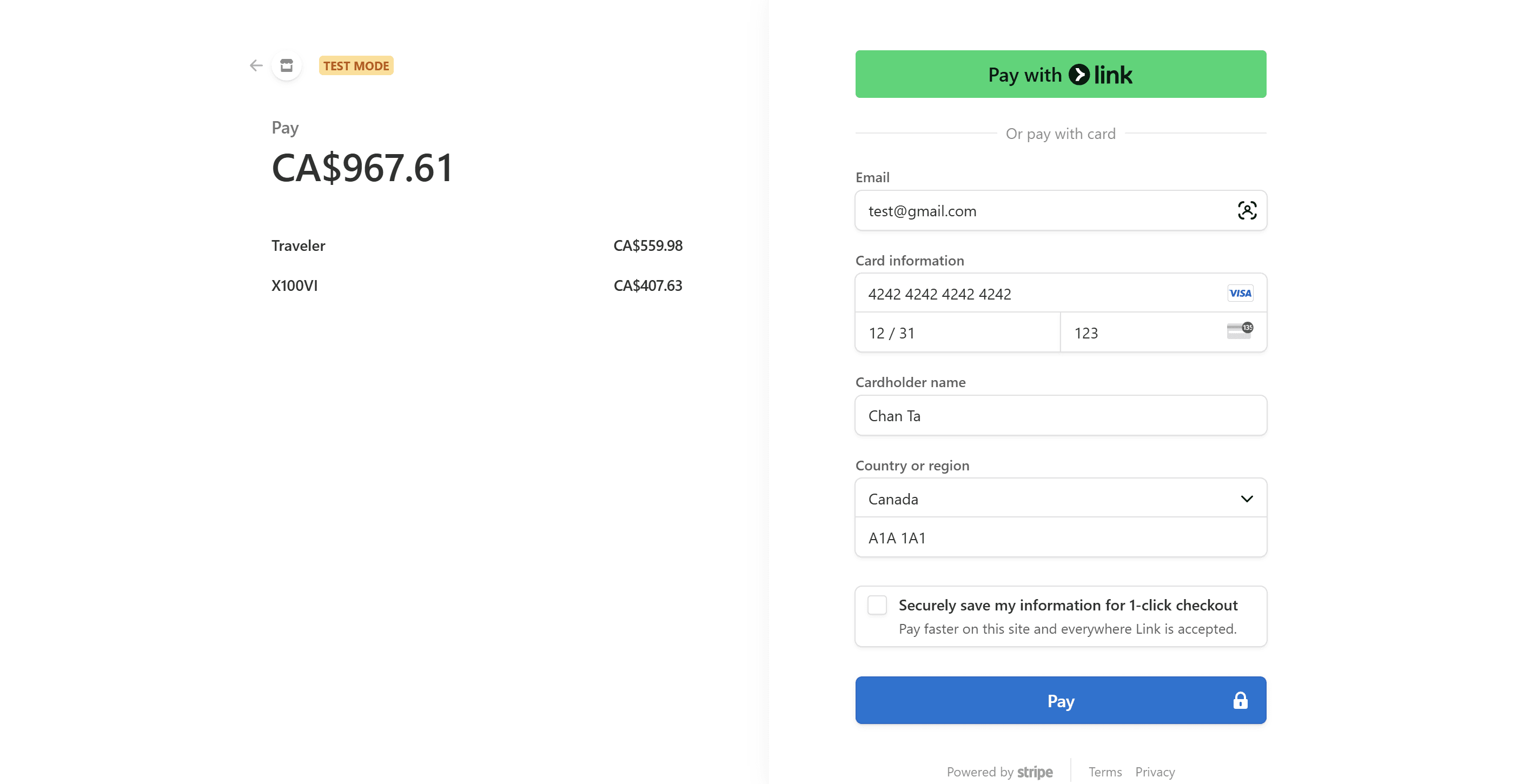Click the back arrow icon
1537x784 pixels.
(x=256, y=65)
